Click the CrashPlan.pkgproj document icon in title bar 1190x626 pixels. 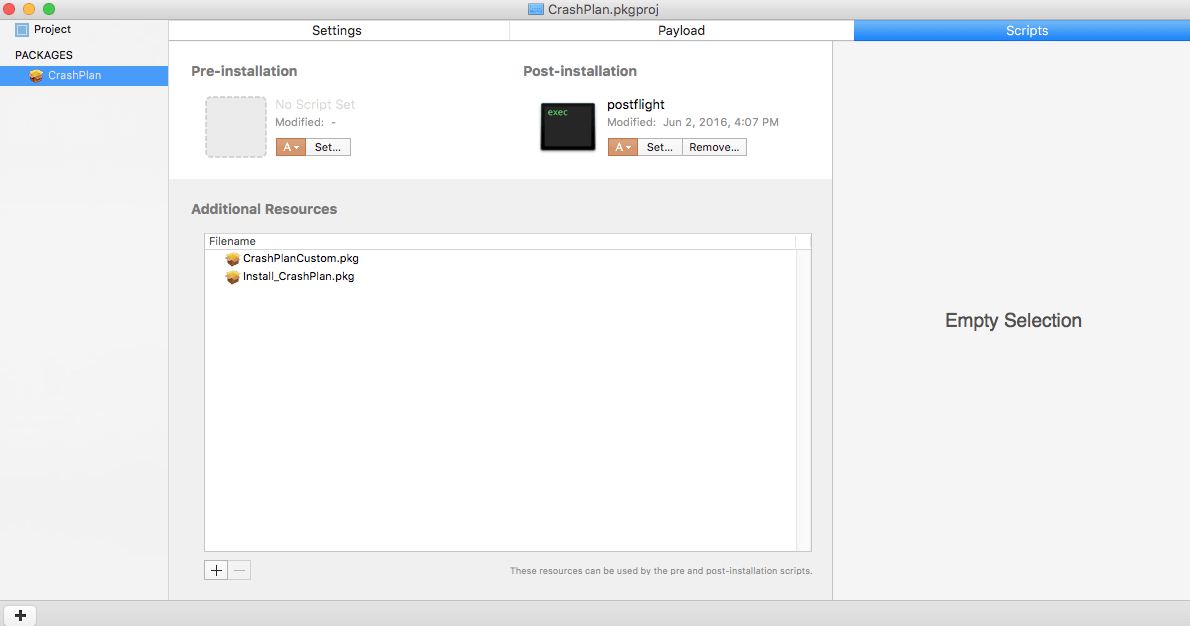tap(536, 9)
